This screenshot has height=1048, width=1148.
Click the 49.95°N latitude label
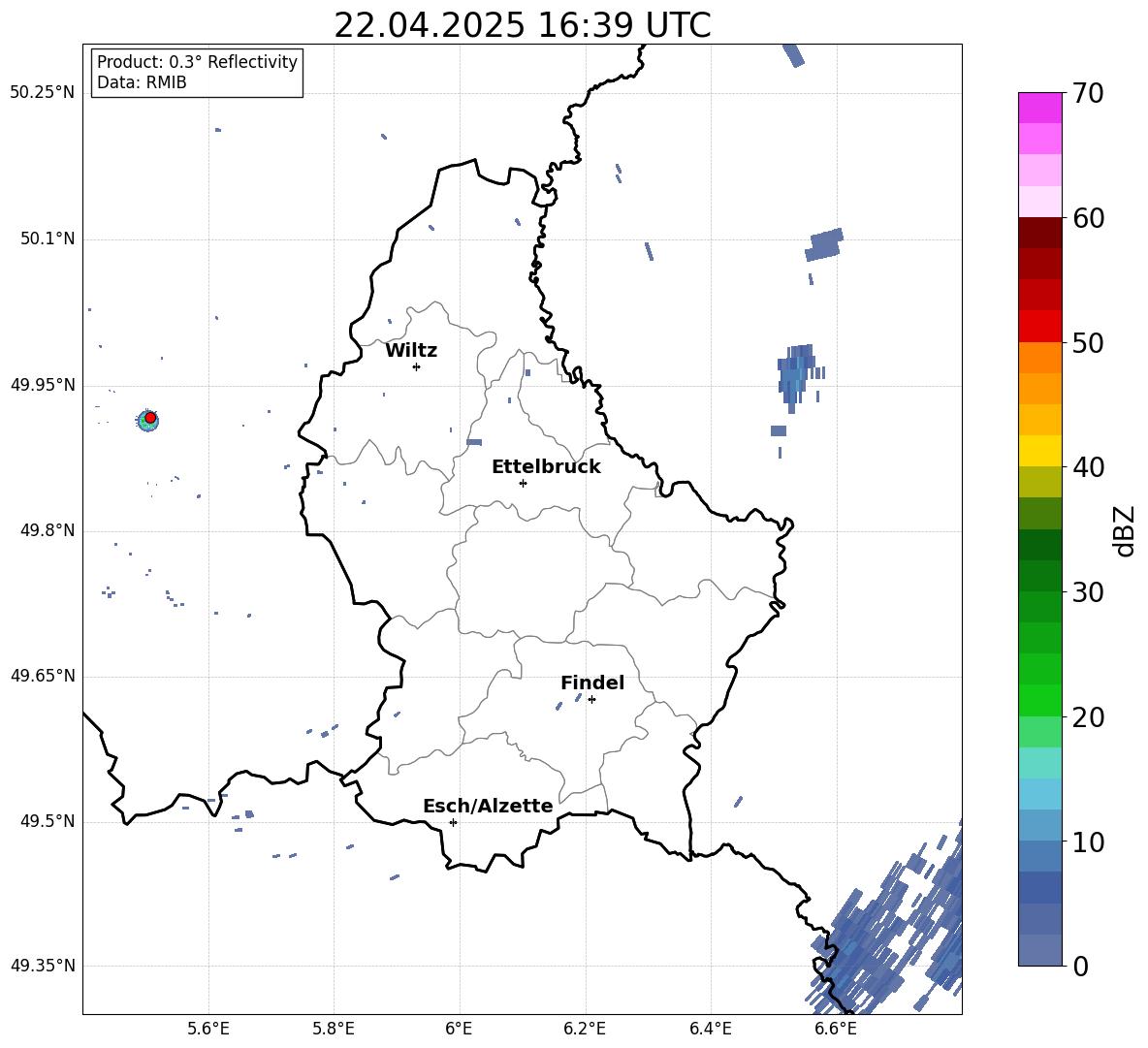tap(43, 385)
